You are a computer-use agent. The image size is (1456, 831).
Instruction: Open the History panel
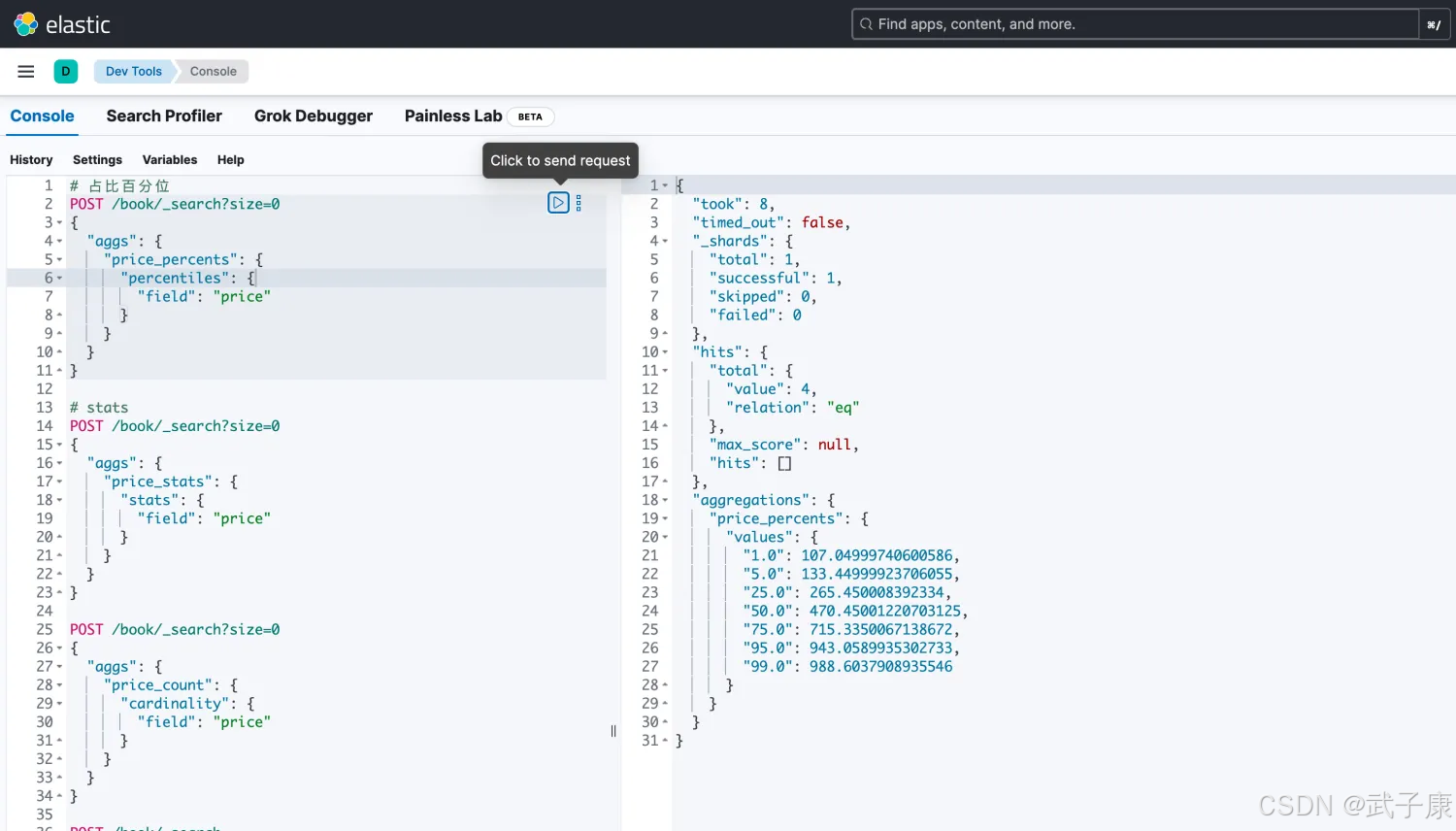(x=31, y=159)
